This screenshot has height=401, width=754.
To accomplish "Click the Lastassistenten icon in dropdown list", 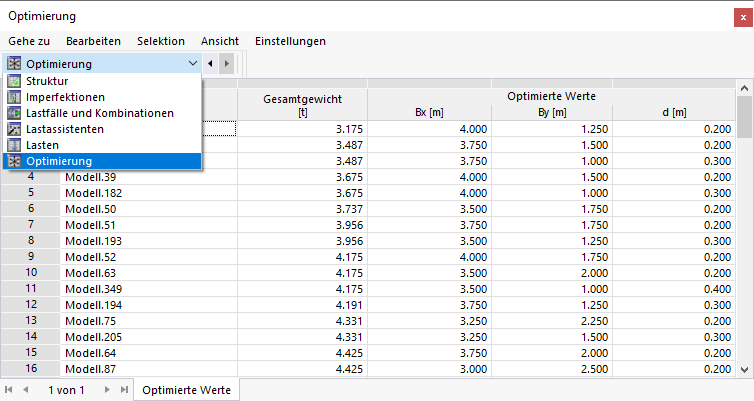I will click(14, 129).
